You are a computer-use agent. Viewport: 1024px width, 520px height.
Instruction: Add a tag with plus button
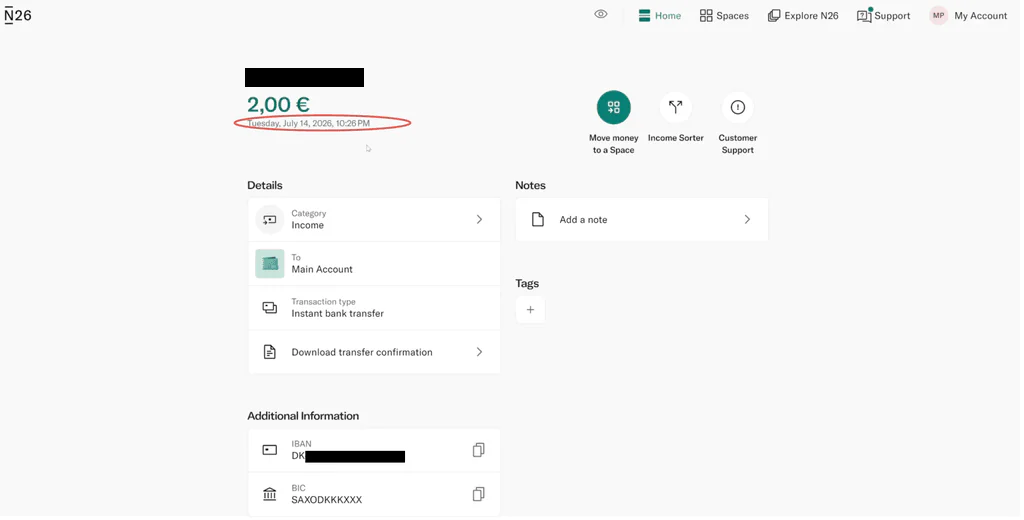coord(530,310)
